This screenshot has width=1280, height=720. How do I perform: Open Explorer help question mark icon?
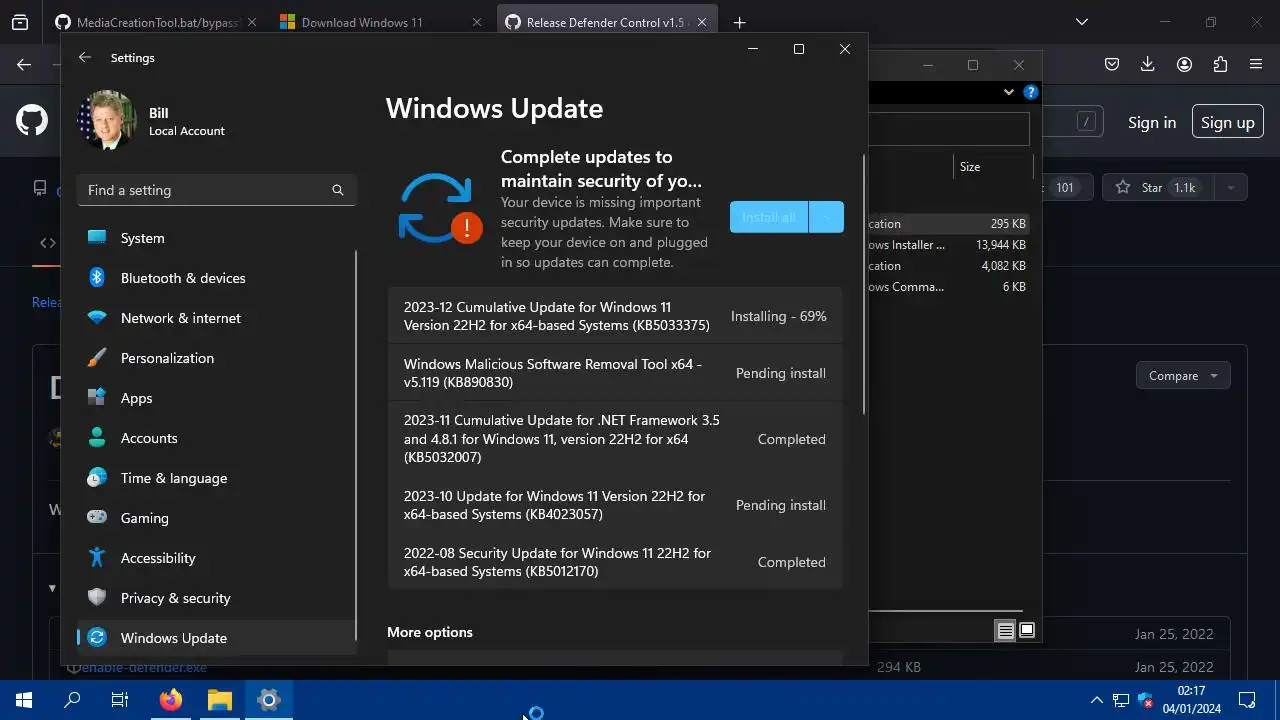coord(1030,92)
